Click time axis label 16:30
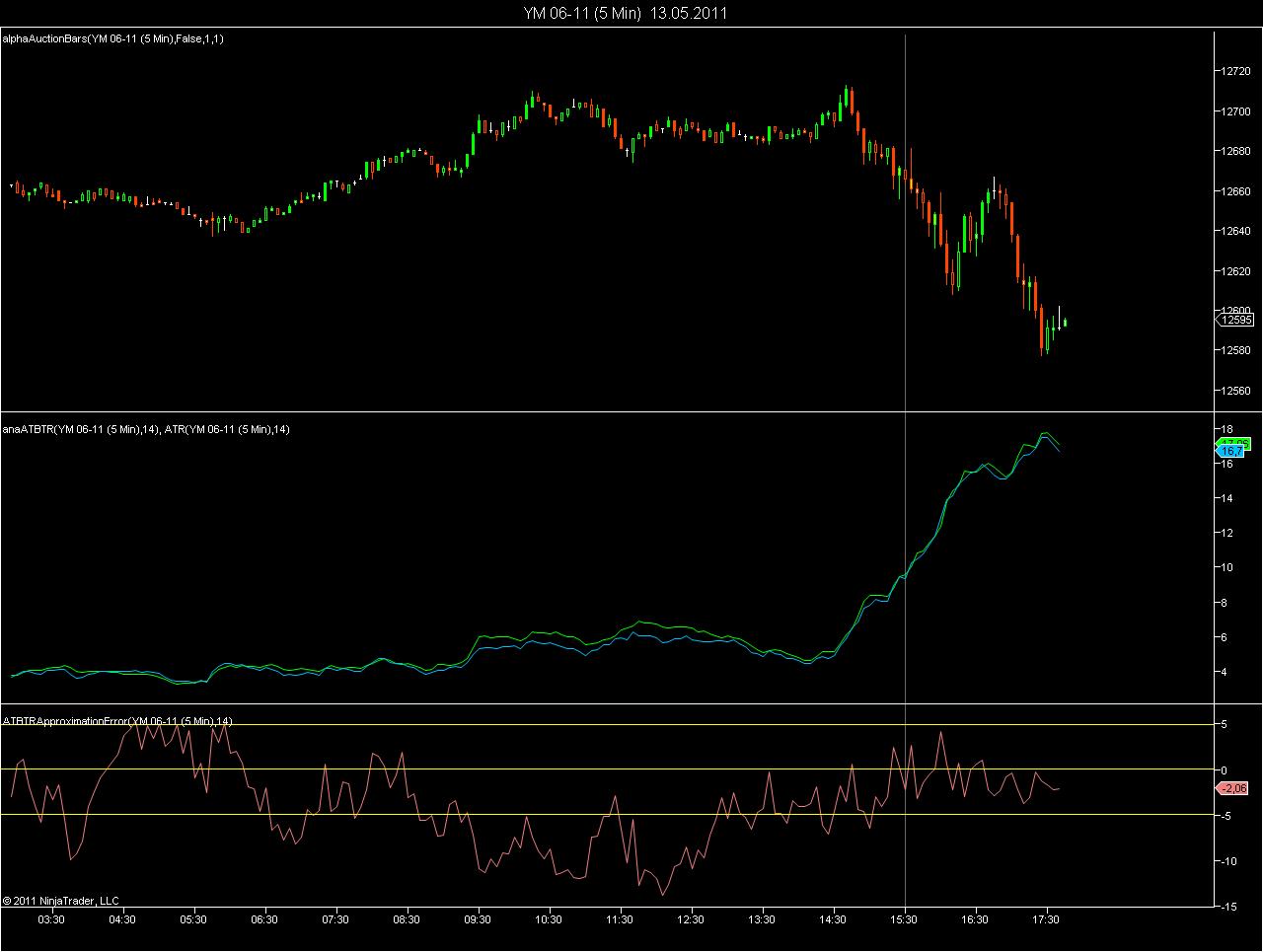This screenshot has width=1263, height=952. click(x=975, y=919)
